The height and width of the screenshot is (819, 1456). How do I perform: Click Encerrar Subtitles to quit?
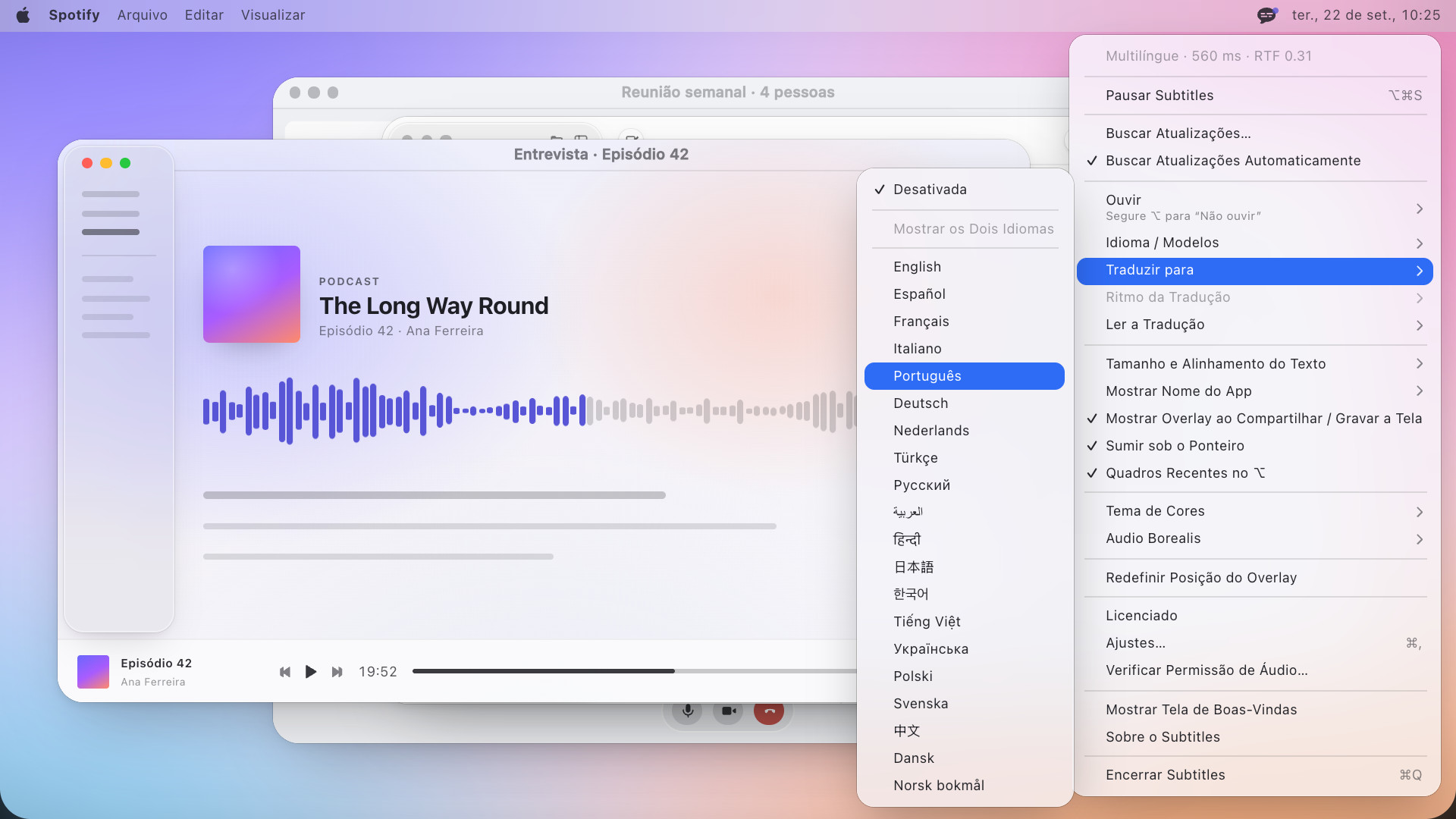point(1255,775)
